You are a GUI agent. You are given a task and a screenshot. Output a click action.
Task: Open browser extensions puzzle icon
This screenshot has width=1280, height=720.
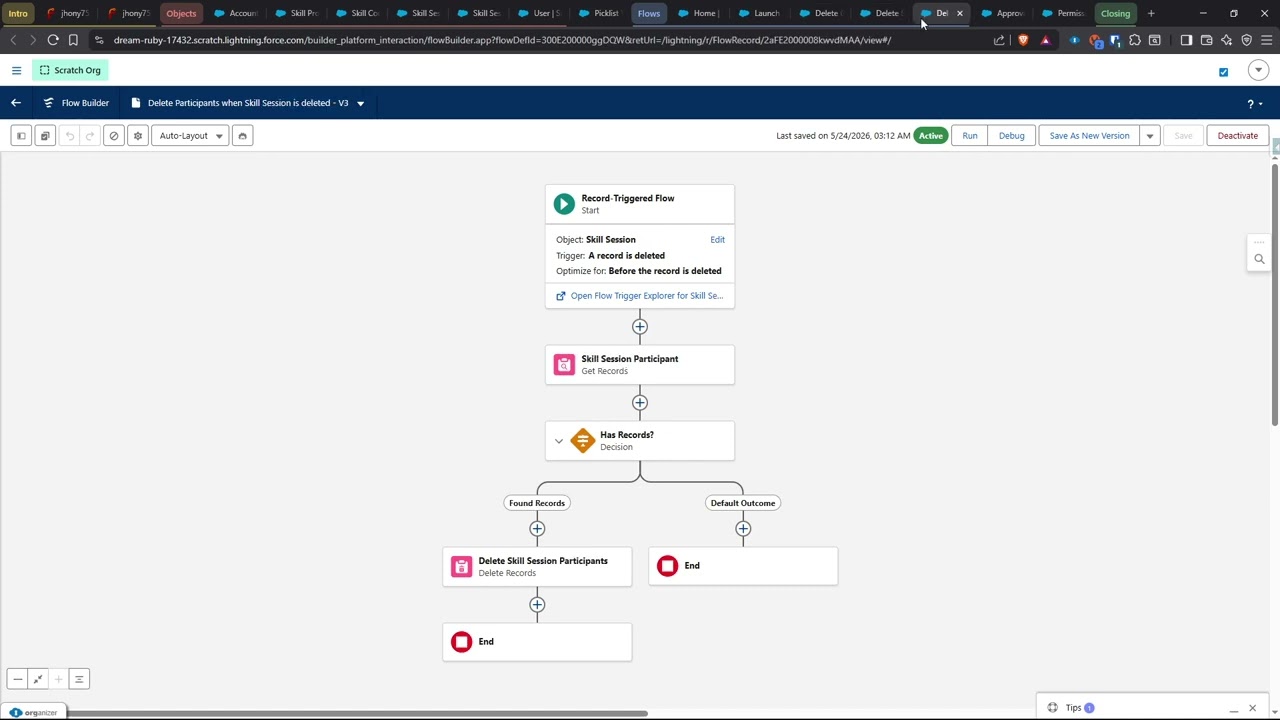click(x=1134, y=40)
